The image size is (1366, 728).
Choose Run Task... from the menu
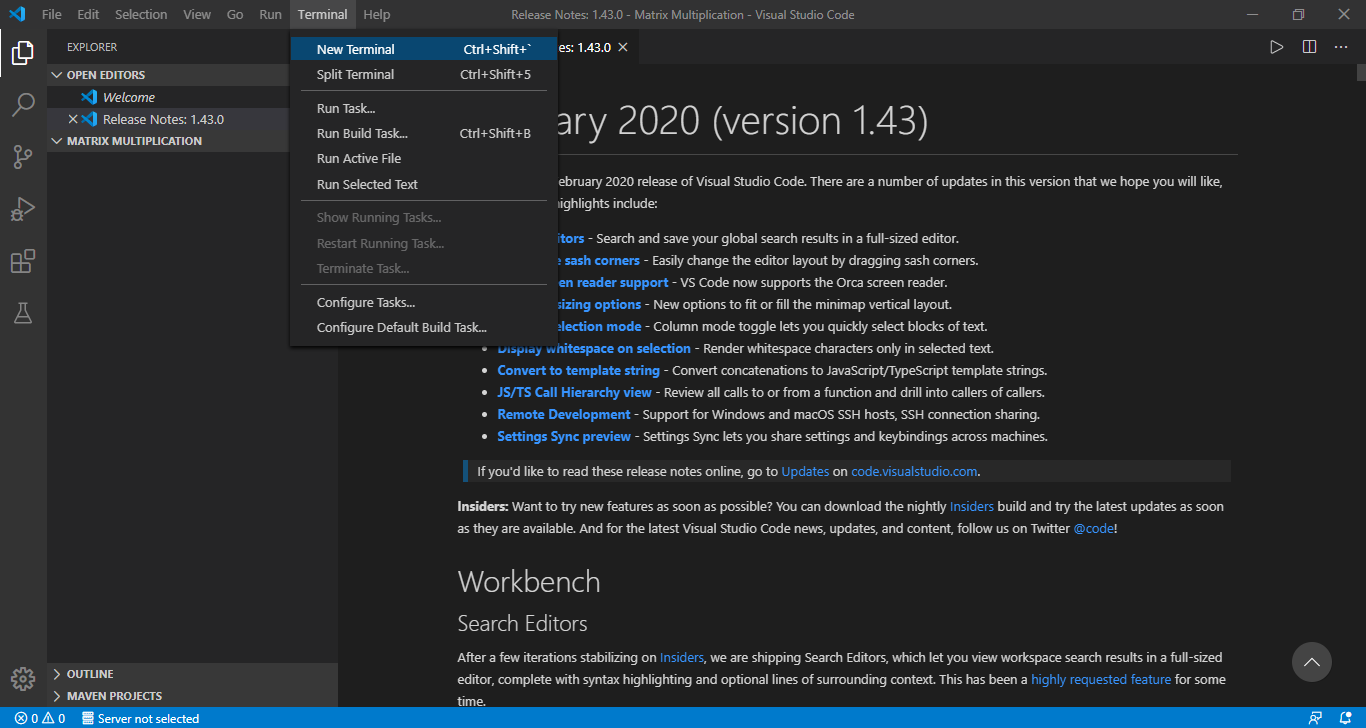424,108
